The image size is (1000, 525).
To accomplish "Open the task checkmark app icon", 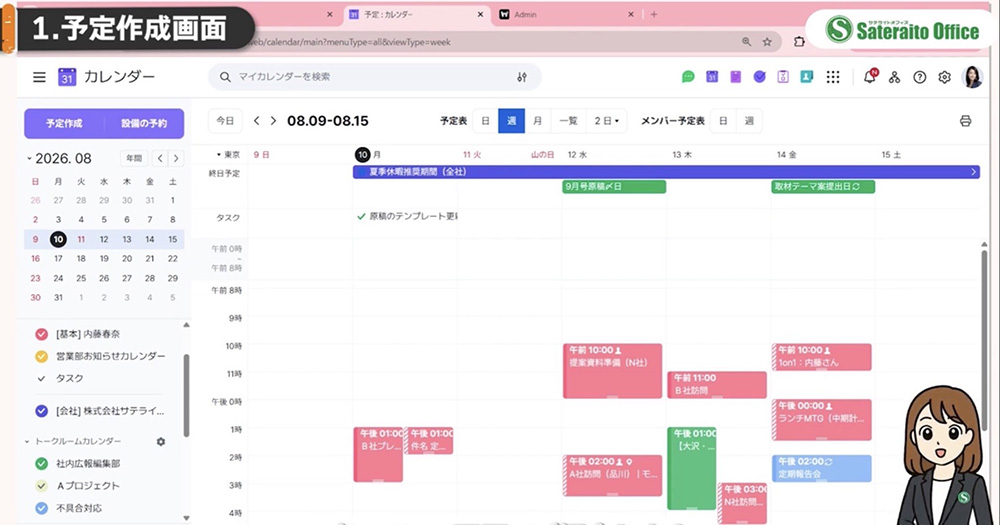I will pos(759,77).
